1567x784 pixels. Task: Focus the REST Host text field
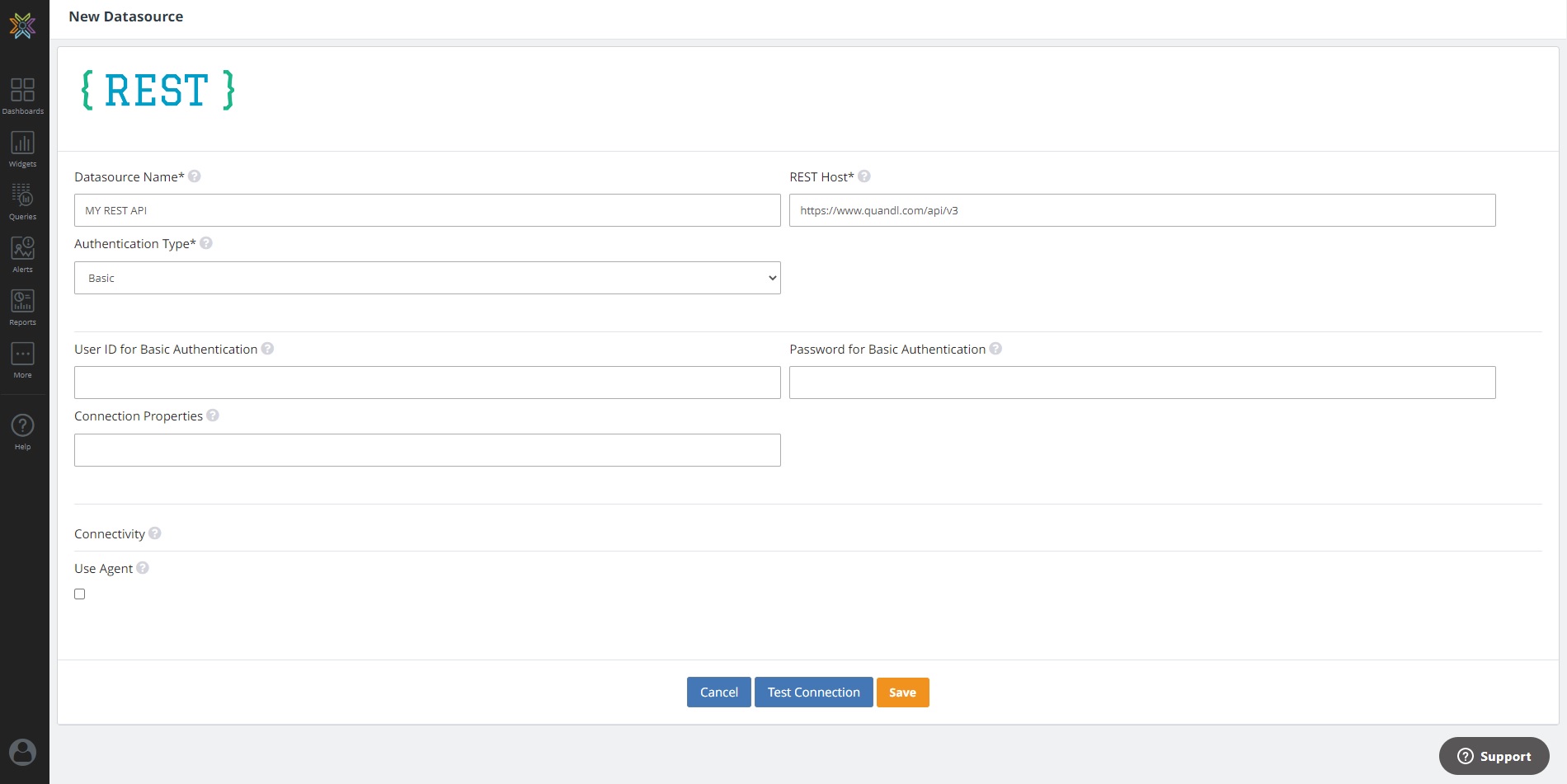[x=1142, y=210]
